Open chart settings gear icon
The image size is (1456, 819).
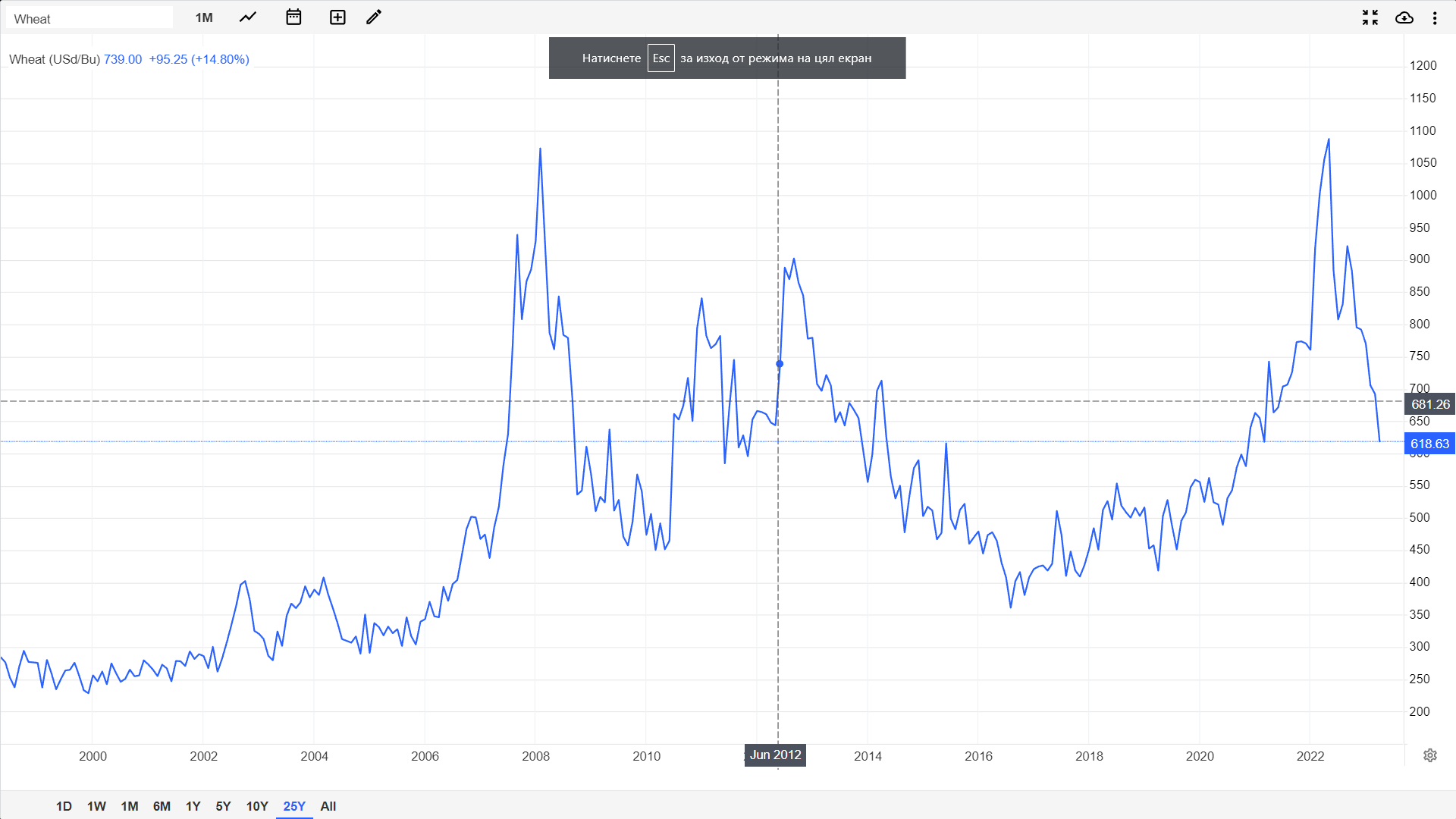tap(1429, 755)
